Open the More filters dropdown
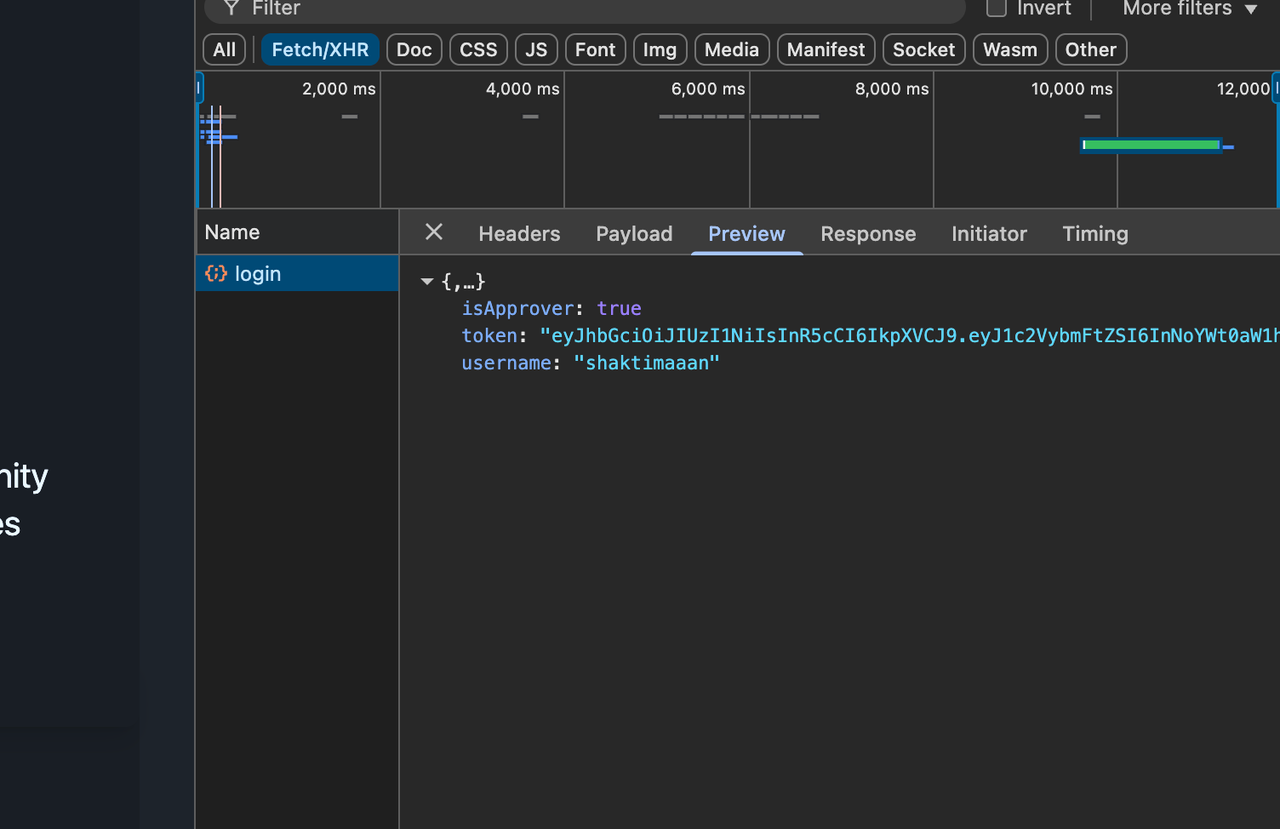Screen dimensions: 1280x829 tap(1189, 9)
